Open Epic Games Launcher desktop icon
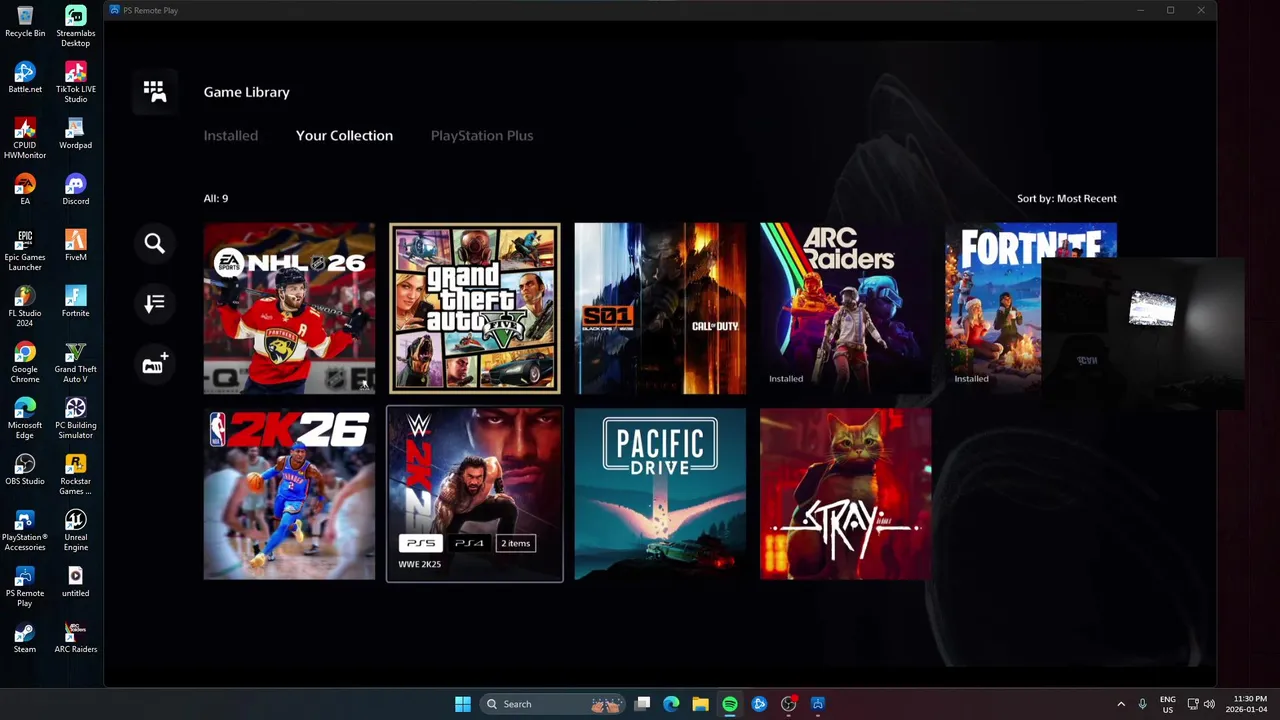This screenshot has height=720, width=1280. [25, 250]
